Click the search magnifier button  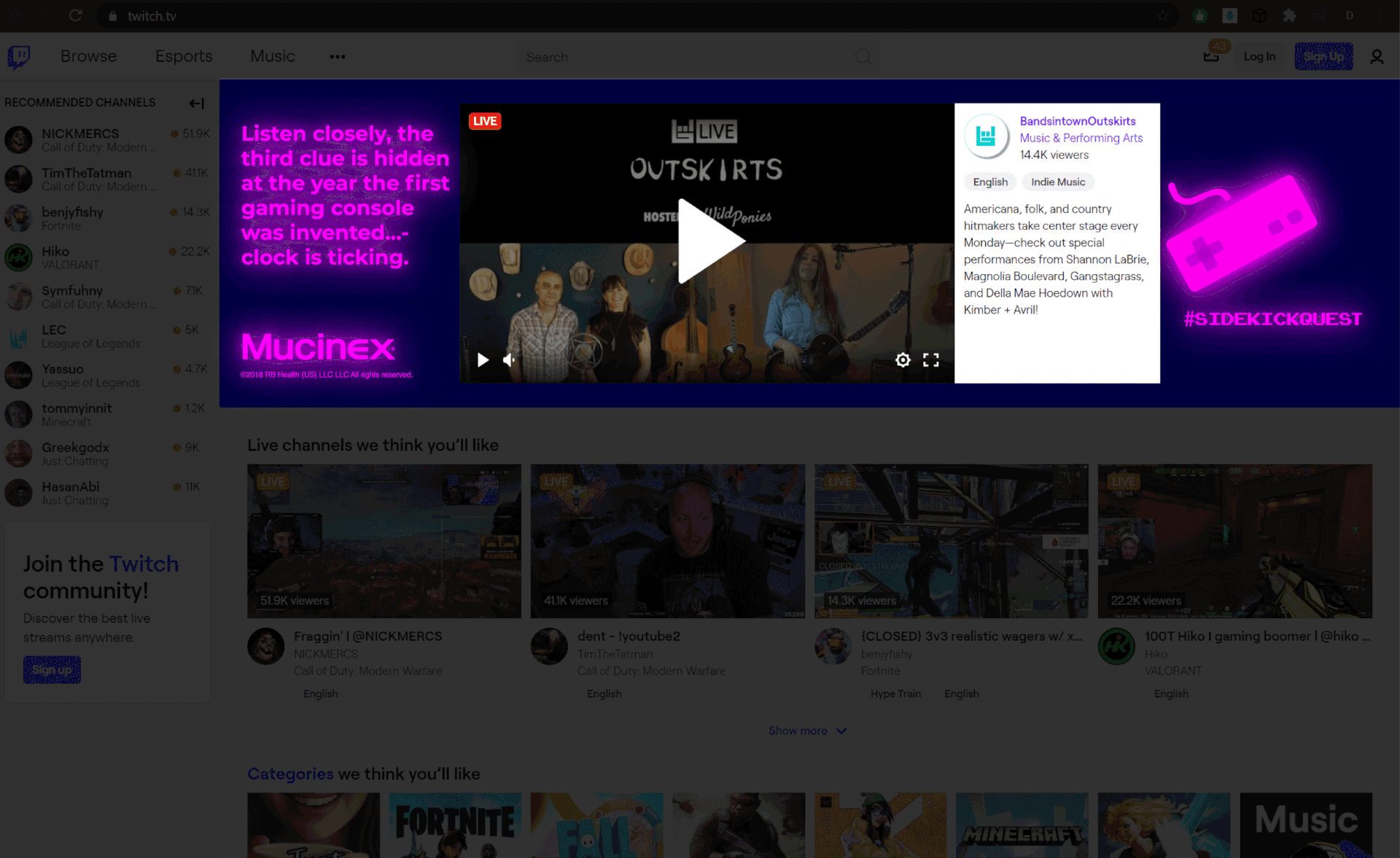863,57
